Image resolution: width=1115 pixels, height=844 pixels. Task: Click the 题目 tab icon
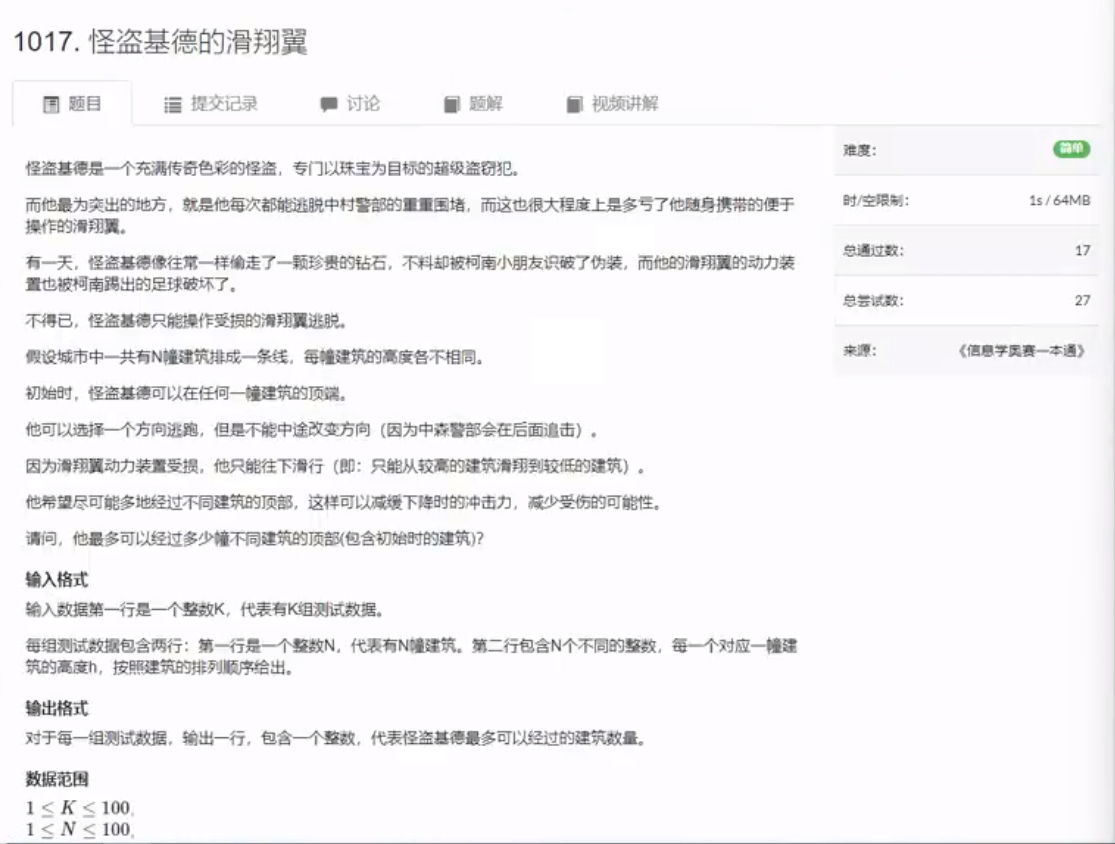(51, 105)
